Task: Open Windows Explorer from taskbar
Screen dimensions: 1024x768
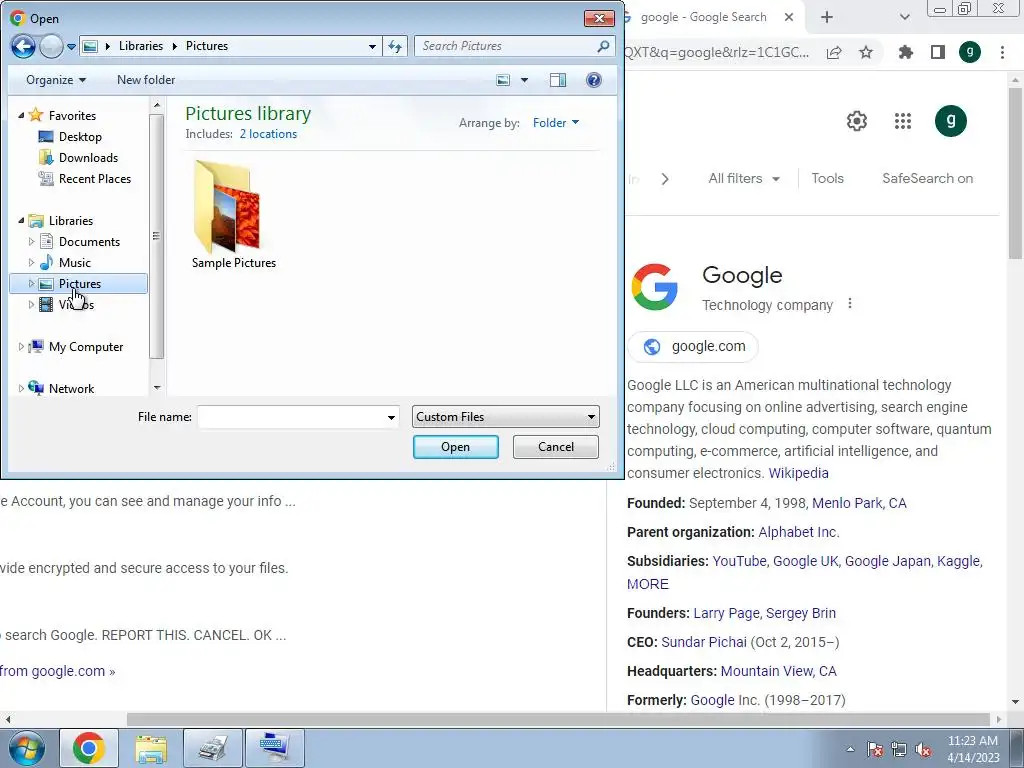Action: pyautogui.click(x=151, y=748)
